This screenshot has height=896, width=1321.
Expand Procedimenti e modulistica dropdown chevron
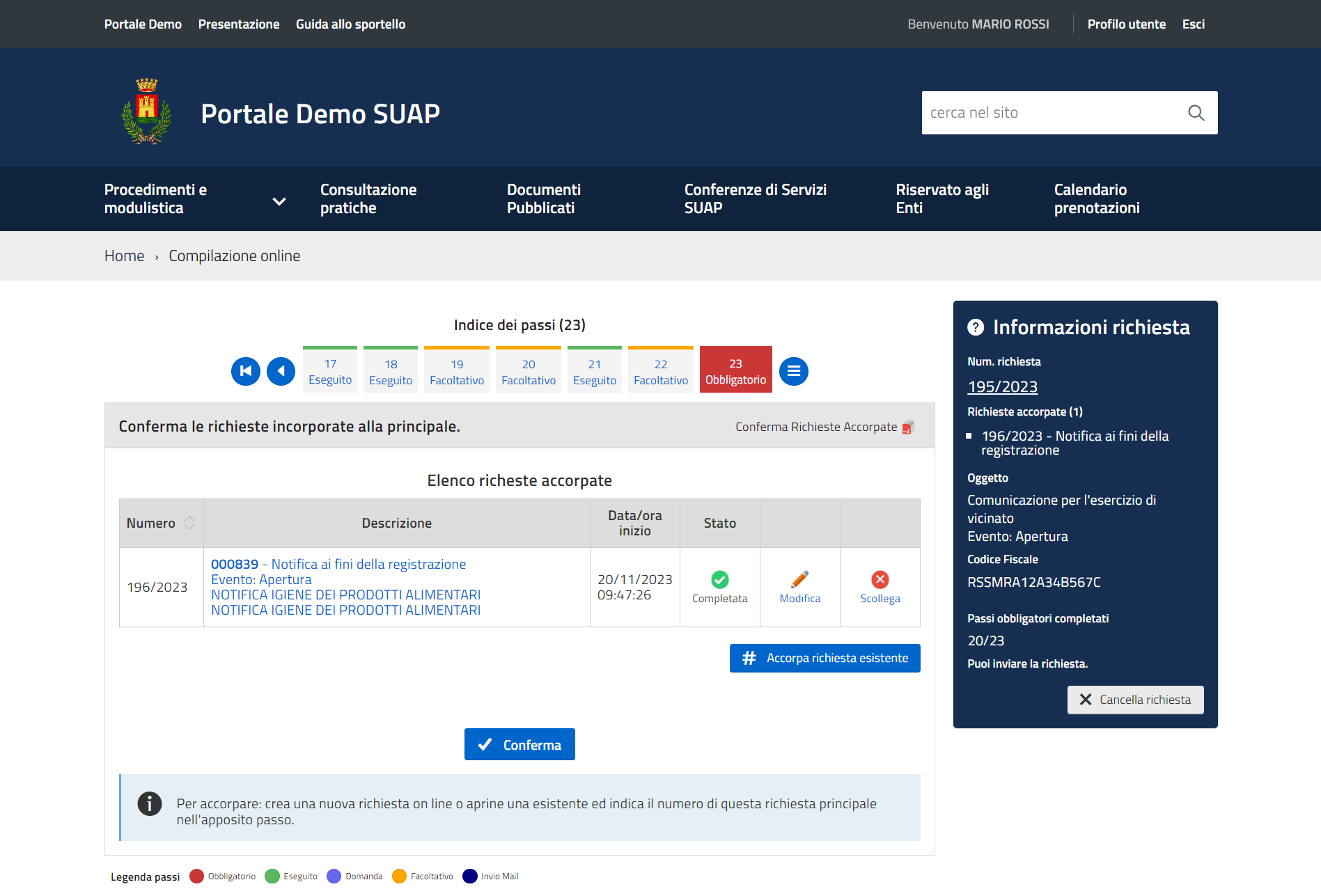tap(279, 201)
